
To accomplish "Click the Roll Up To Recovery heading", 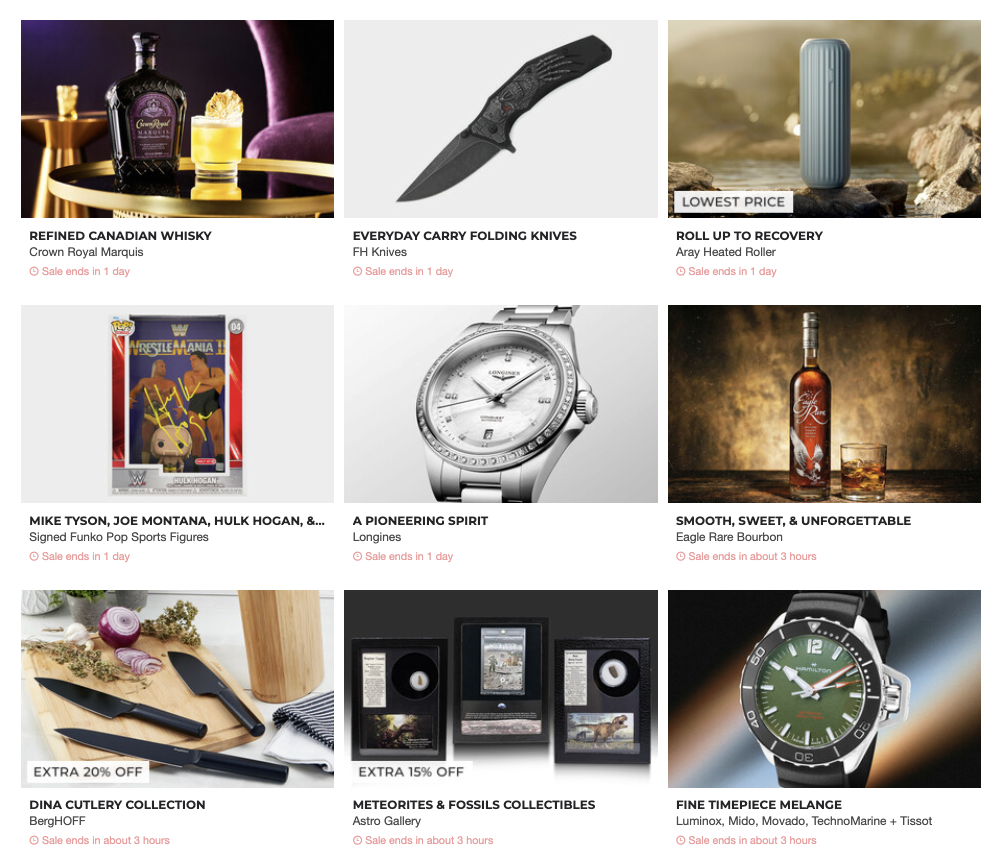I will click(749, 235).
